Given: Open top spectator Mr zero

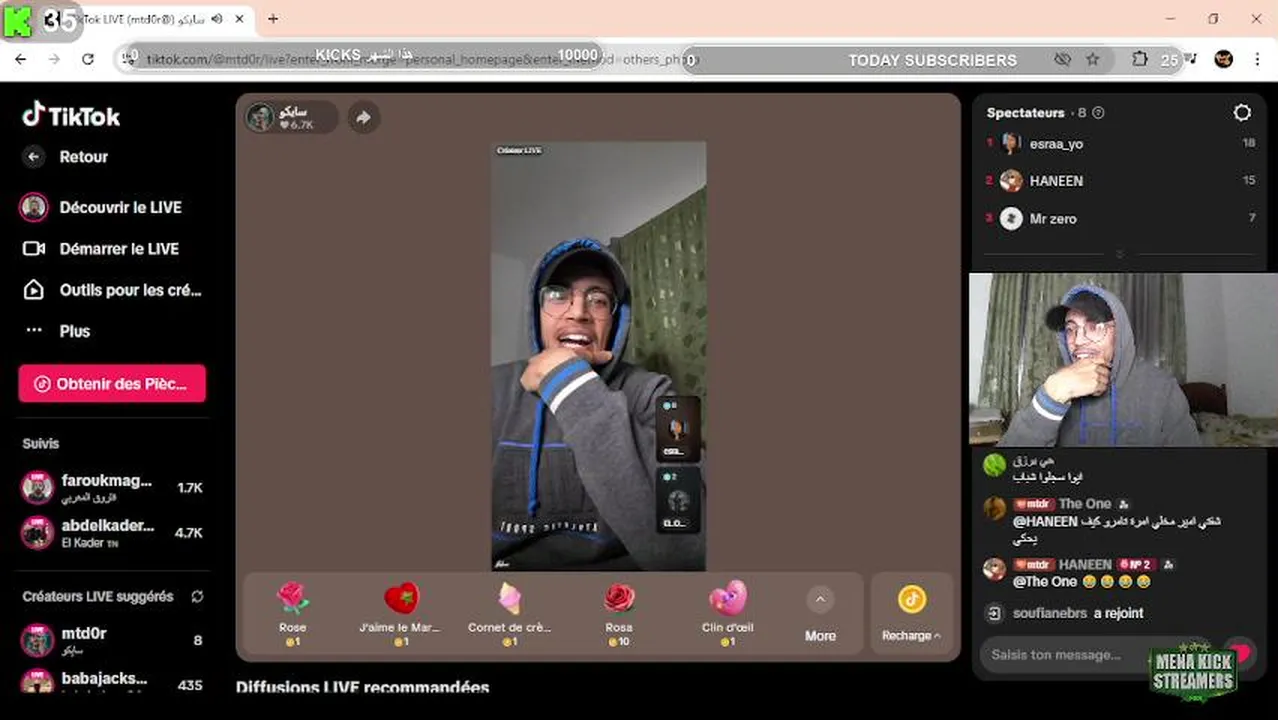Looking at the screenshot, I should tap(1120, 218).
